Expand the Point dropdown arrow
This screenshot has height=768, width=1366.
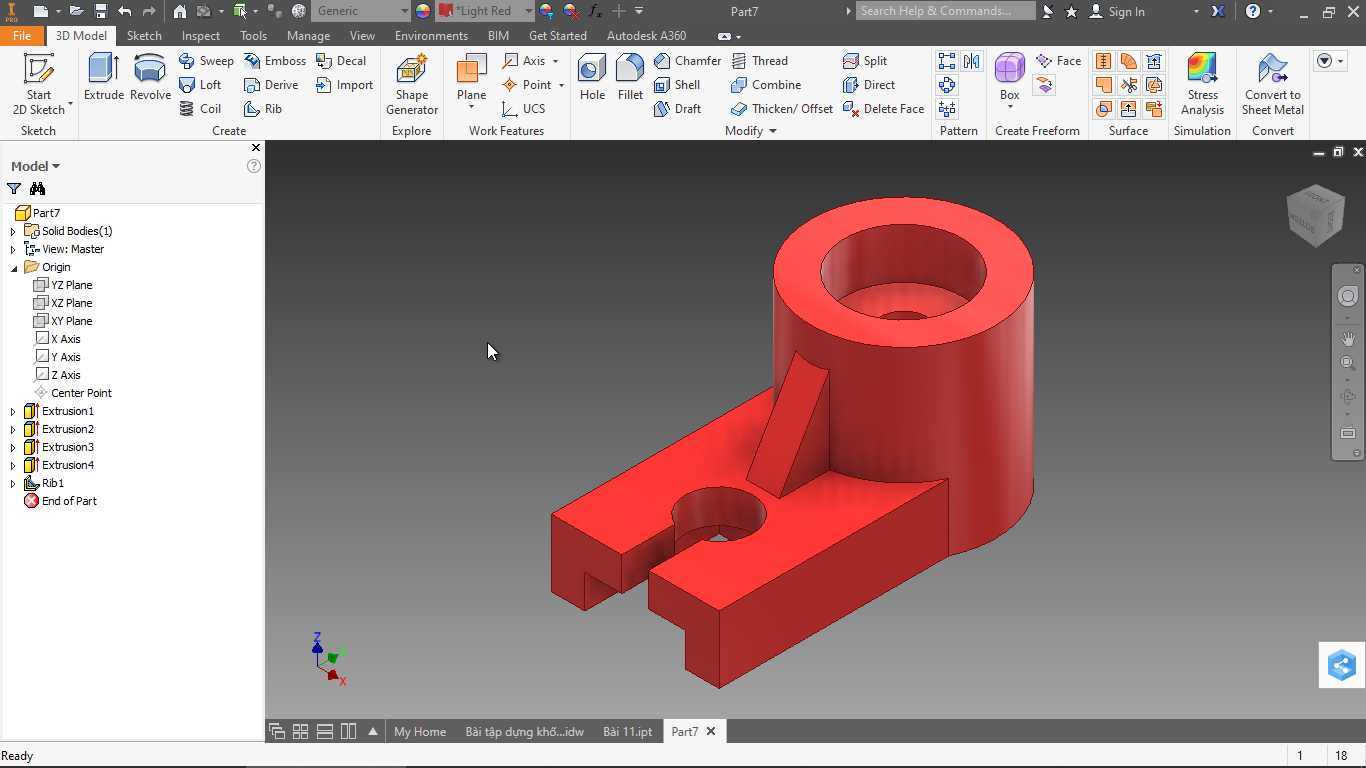(x=561, y=85)
